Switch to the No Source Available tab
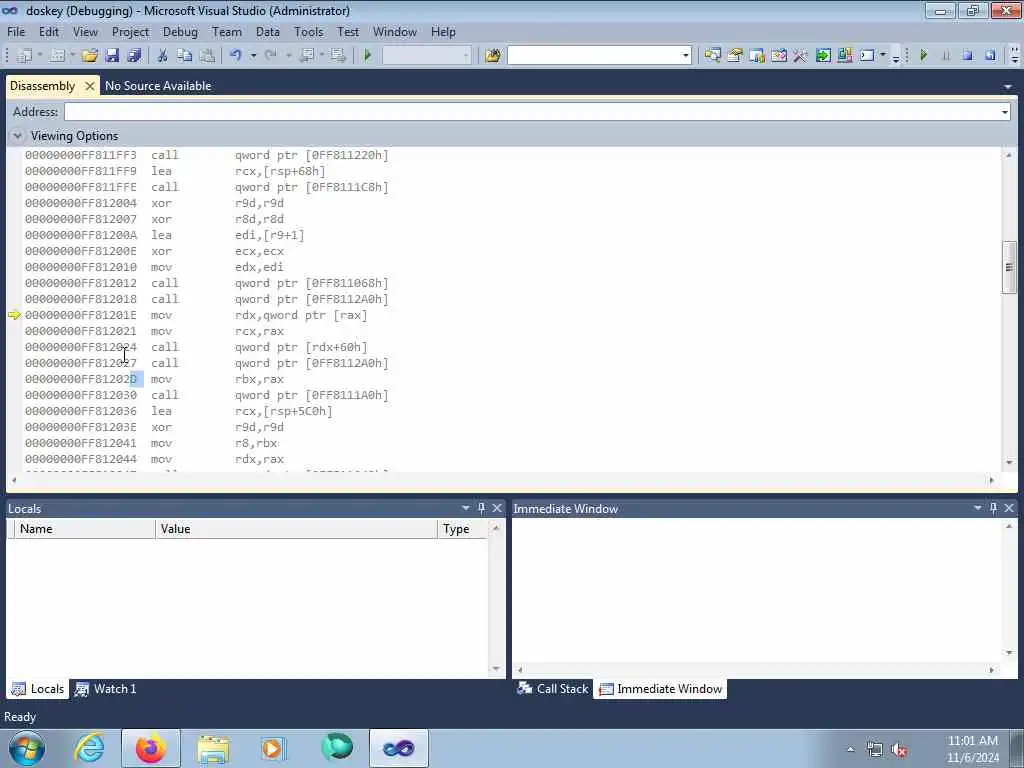1024x768 pixels. [x=158, y=86]
